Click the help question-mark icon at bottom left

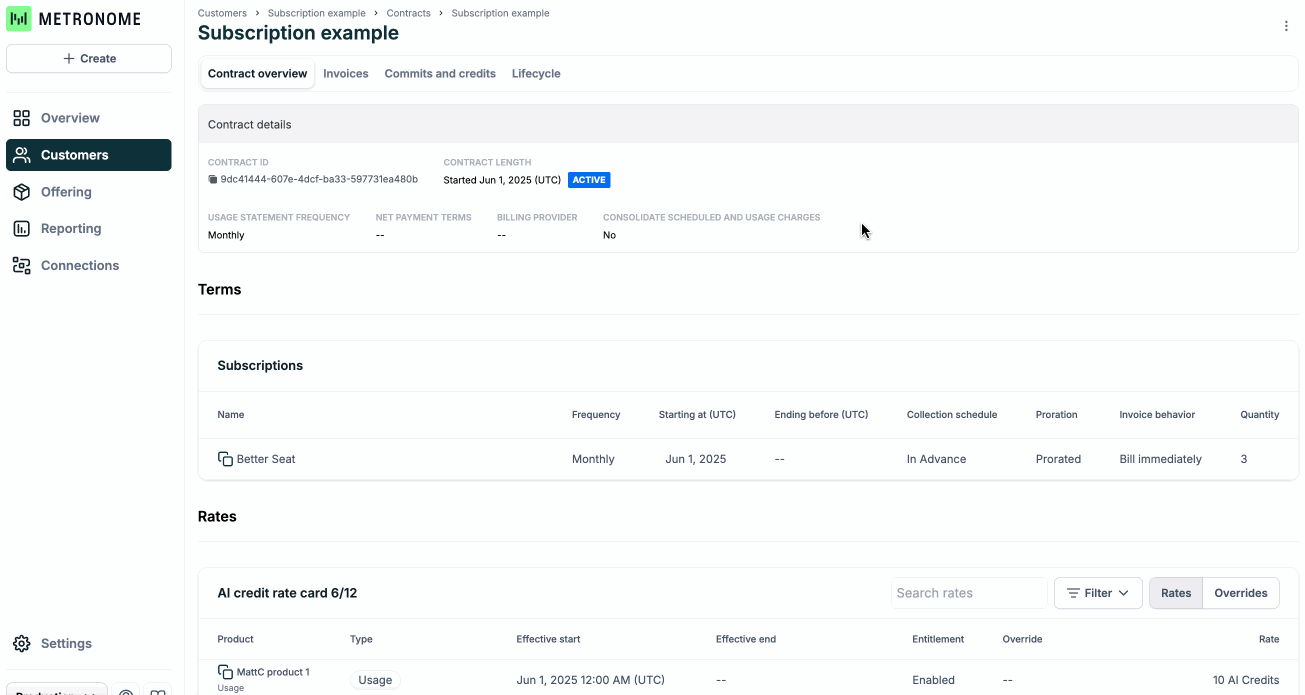point(125,692)
